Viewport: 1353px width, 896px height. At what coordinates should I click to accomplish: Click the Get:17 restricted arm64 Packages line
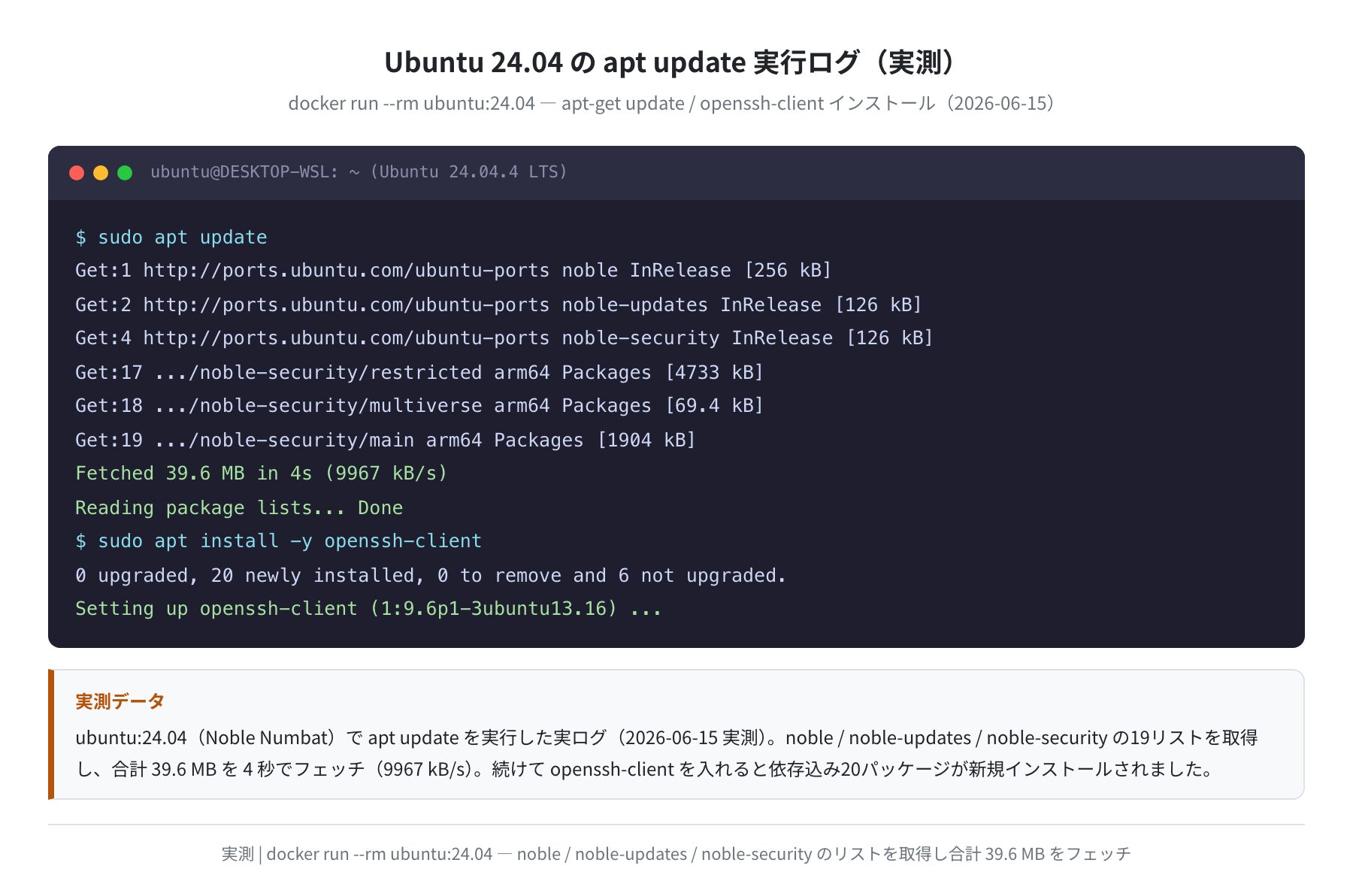point(419,372)
